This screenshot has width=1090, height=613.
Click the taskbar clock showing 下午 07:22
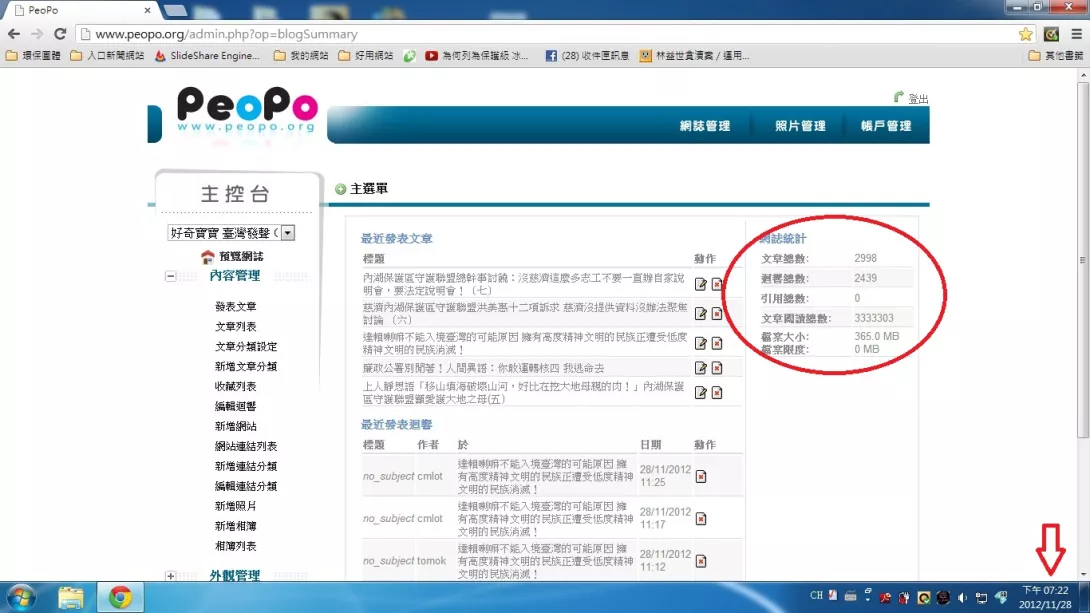[x=1045, y=598]
